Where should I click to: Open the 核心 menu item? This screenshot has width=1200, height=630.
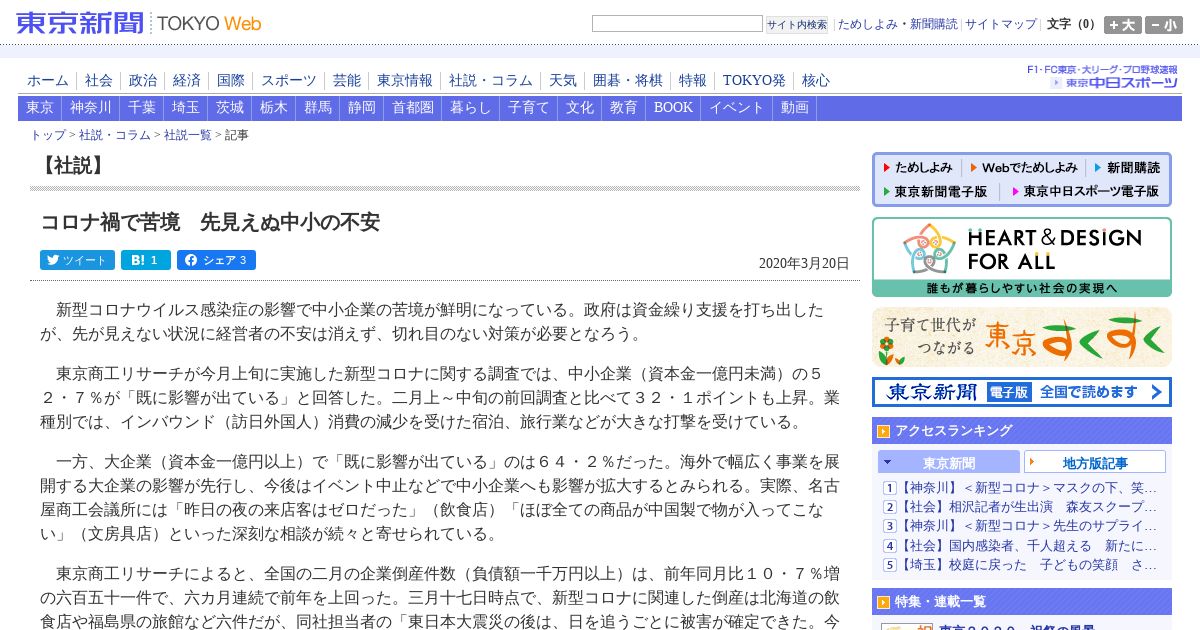(x=816, y=81)
